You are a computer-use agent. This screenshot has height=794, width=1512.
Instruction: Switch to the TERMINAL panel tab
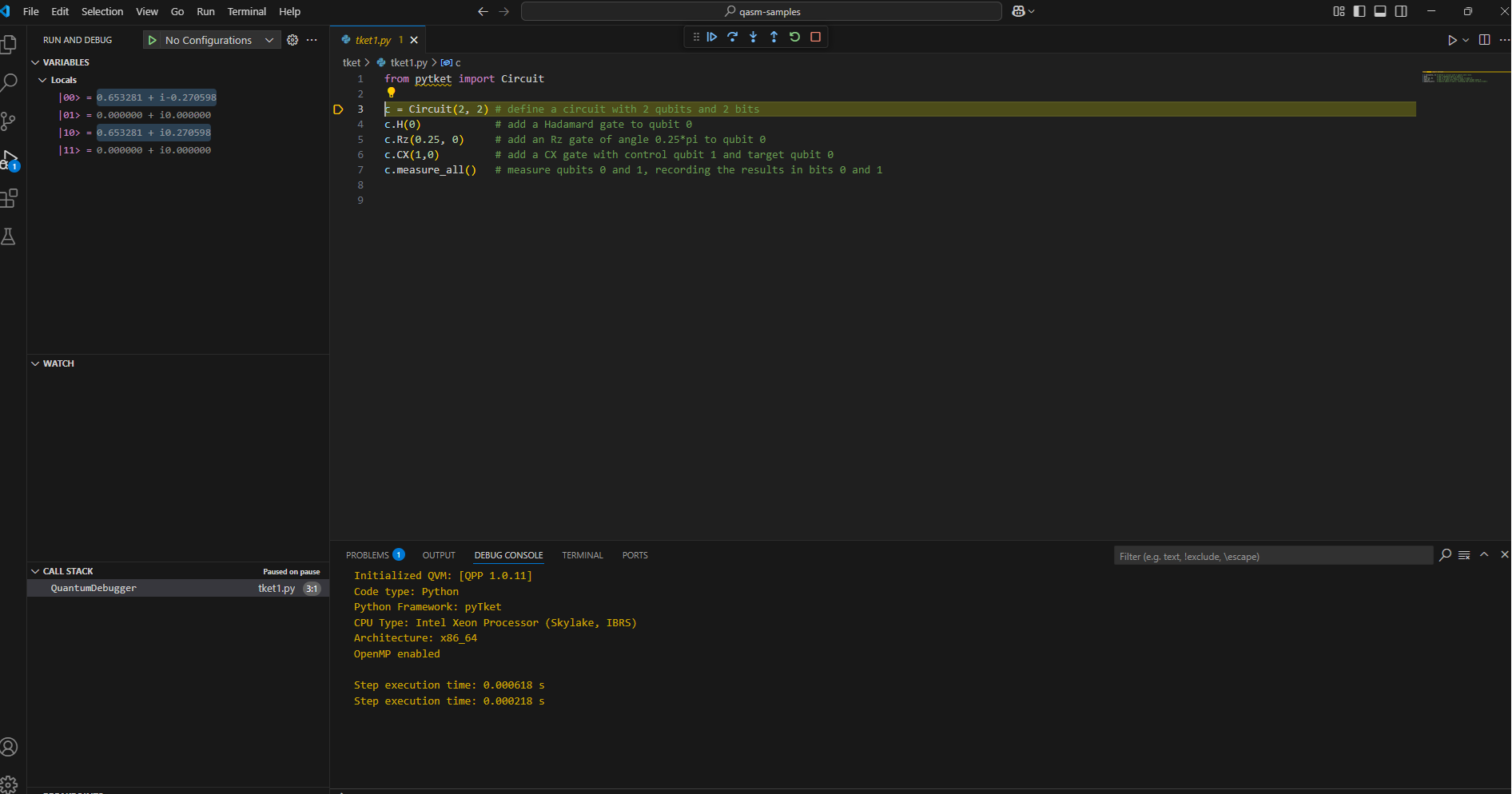pyautogui.click(x=583, y=555)
